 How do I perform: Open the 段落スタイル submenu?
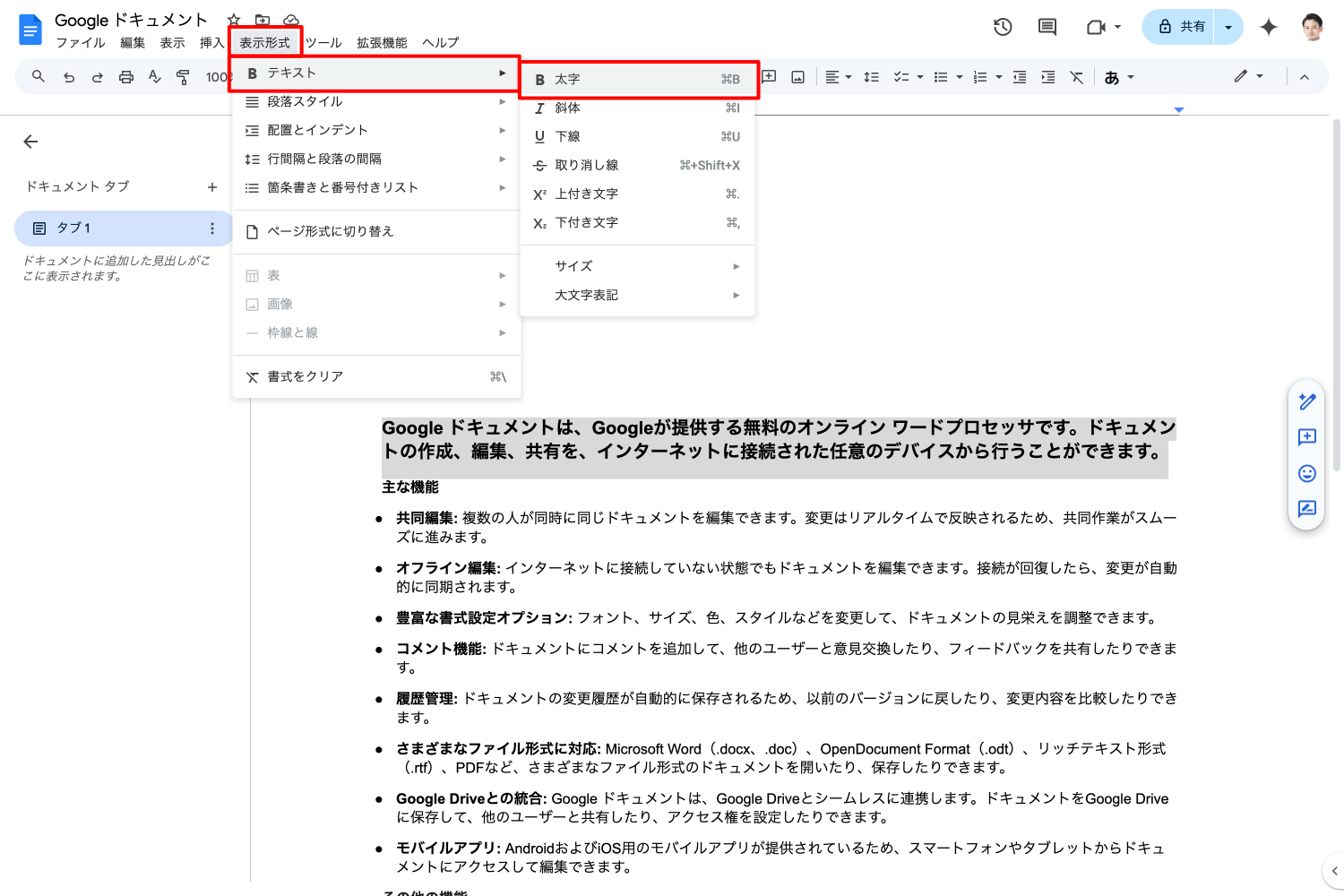[x=376, y=101]
